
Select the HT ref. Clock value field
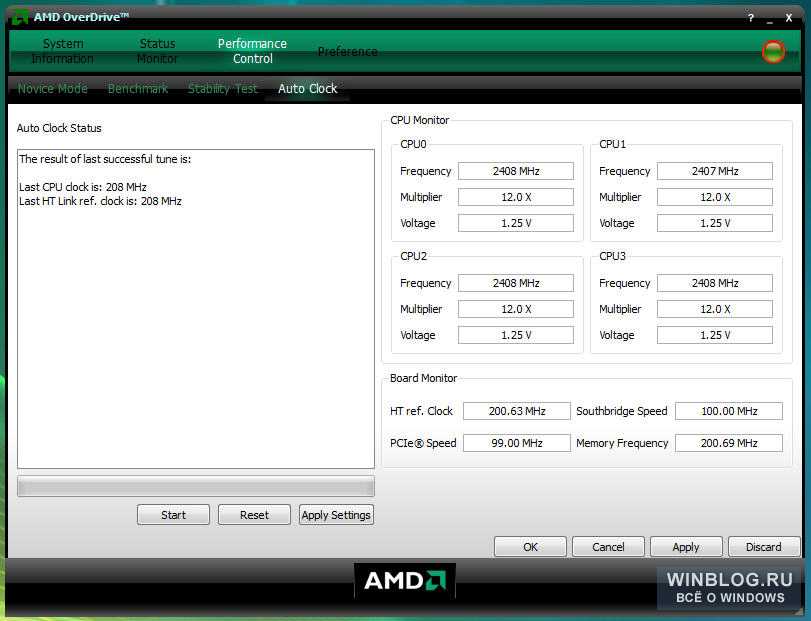point(517,411)
